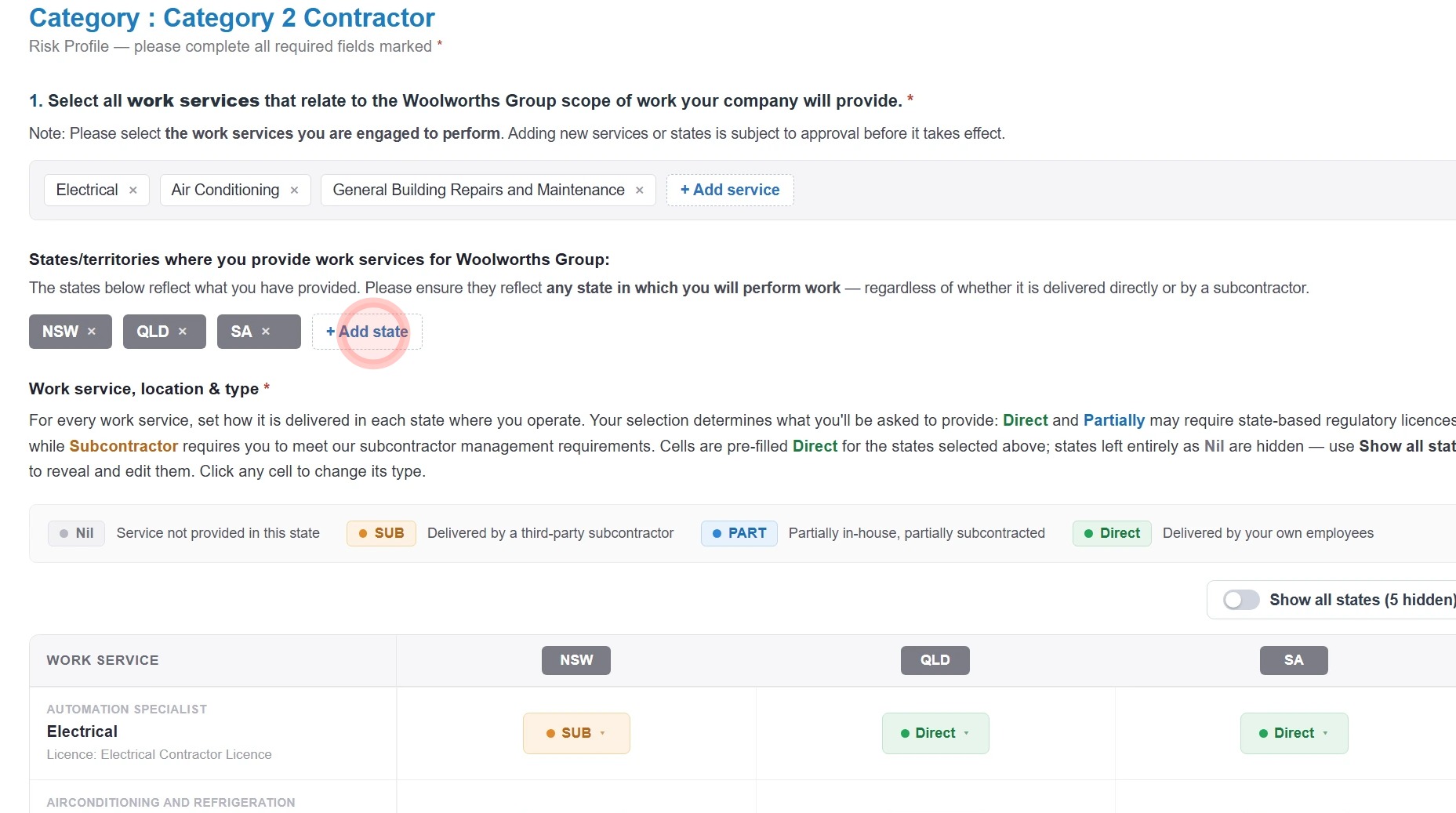Remove the Air Conditioning service tag
Screen dimensions: 1456x813
pos(294,191)
